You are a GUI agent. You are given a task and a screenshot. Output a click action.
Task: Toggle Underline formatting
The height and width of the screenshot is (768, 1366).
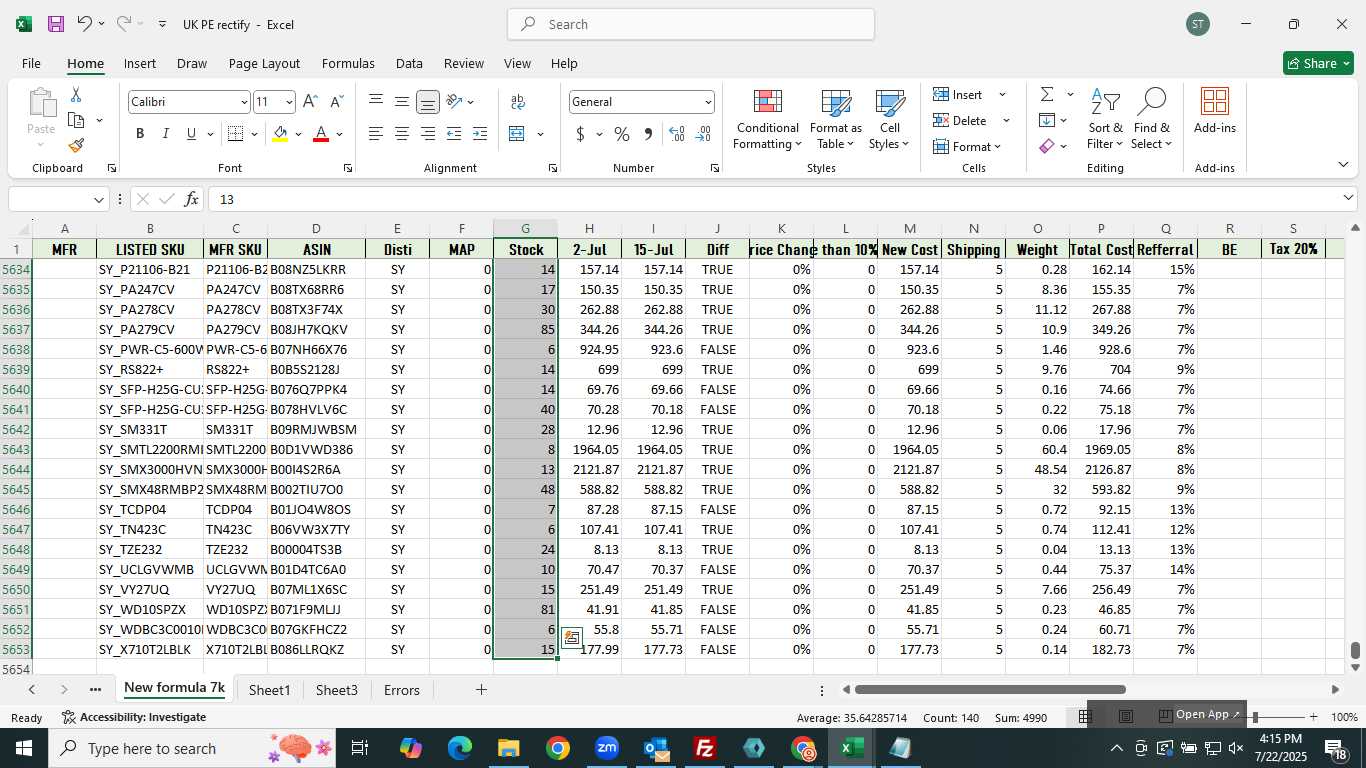tap(191, 134)
